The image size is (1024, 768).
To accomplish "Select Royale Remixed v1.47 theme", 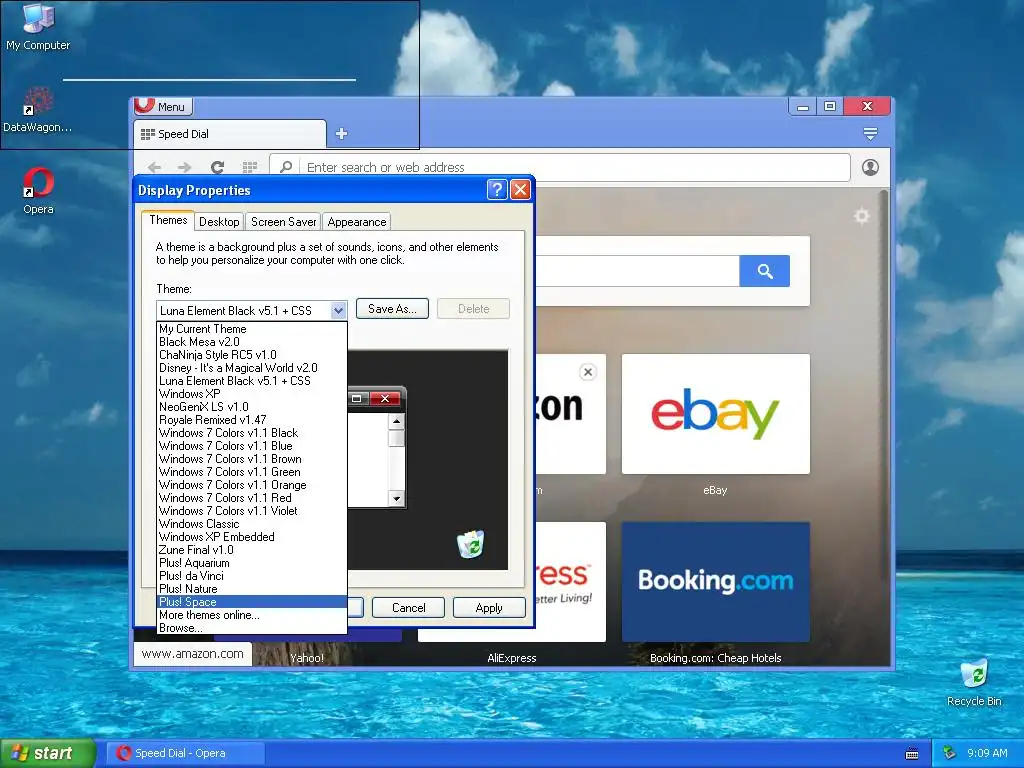I will (x=252, y=420).
